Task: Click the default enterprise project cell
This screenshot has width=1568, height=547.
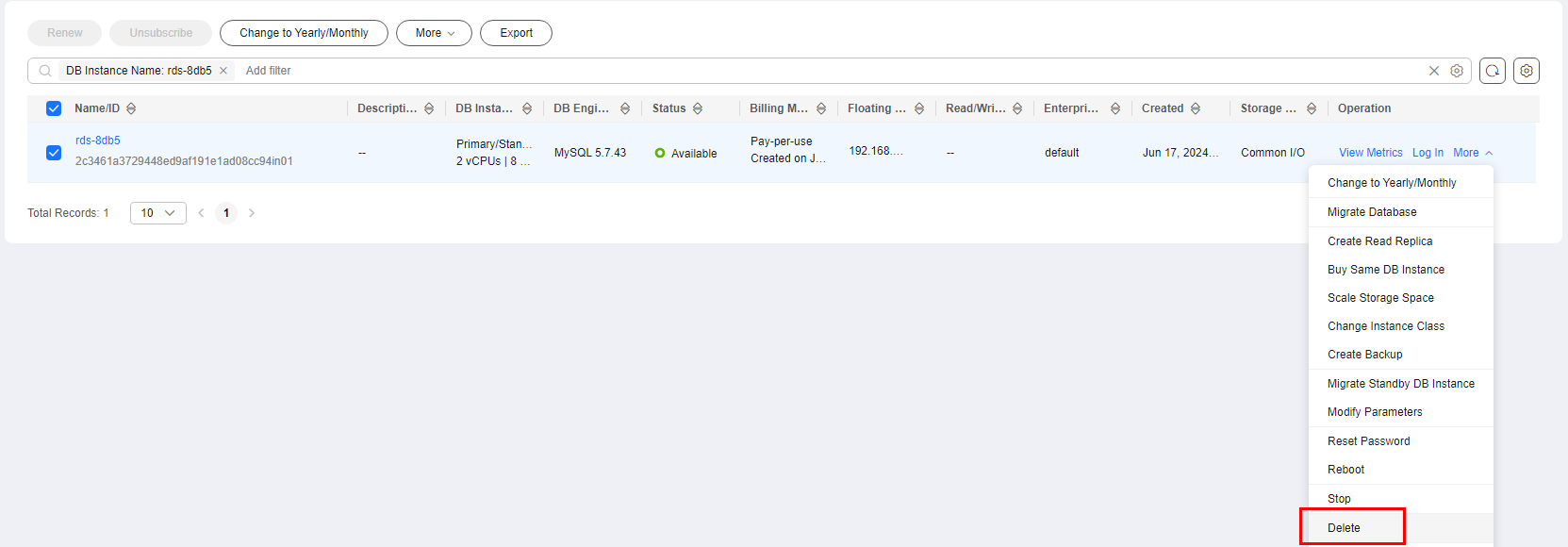Action: 1062,153
